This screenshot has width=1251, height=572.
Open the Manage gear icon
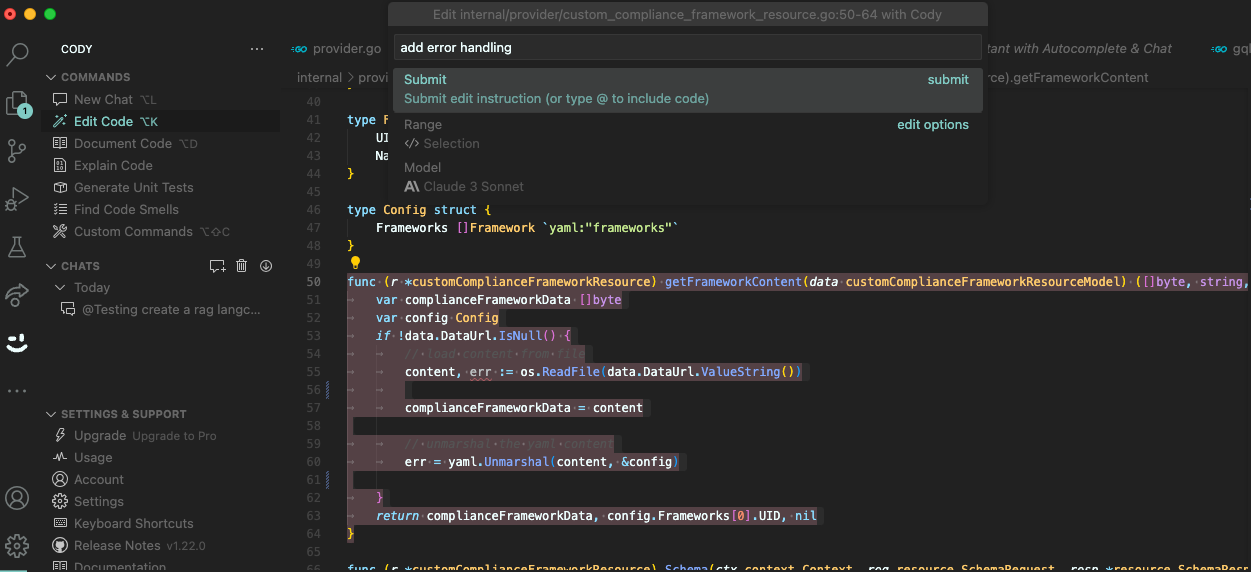(x=17, y=545)
